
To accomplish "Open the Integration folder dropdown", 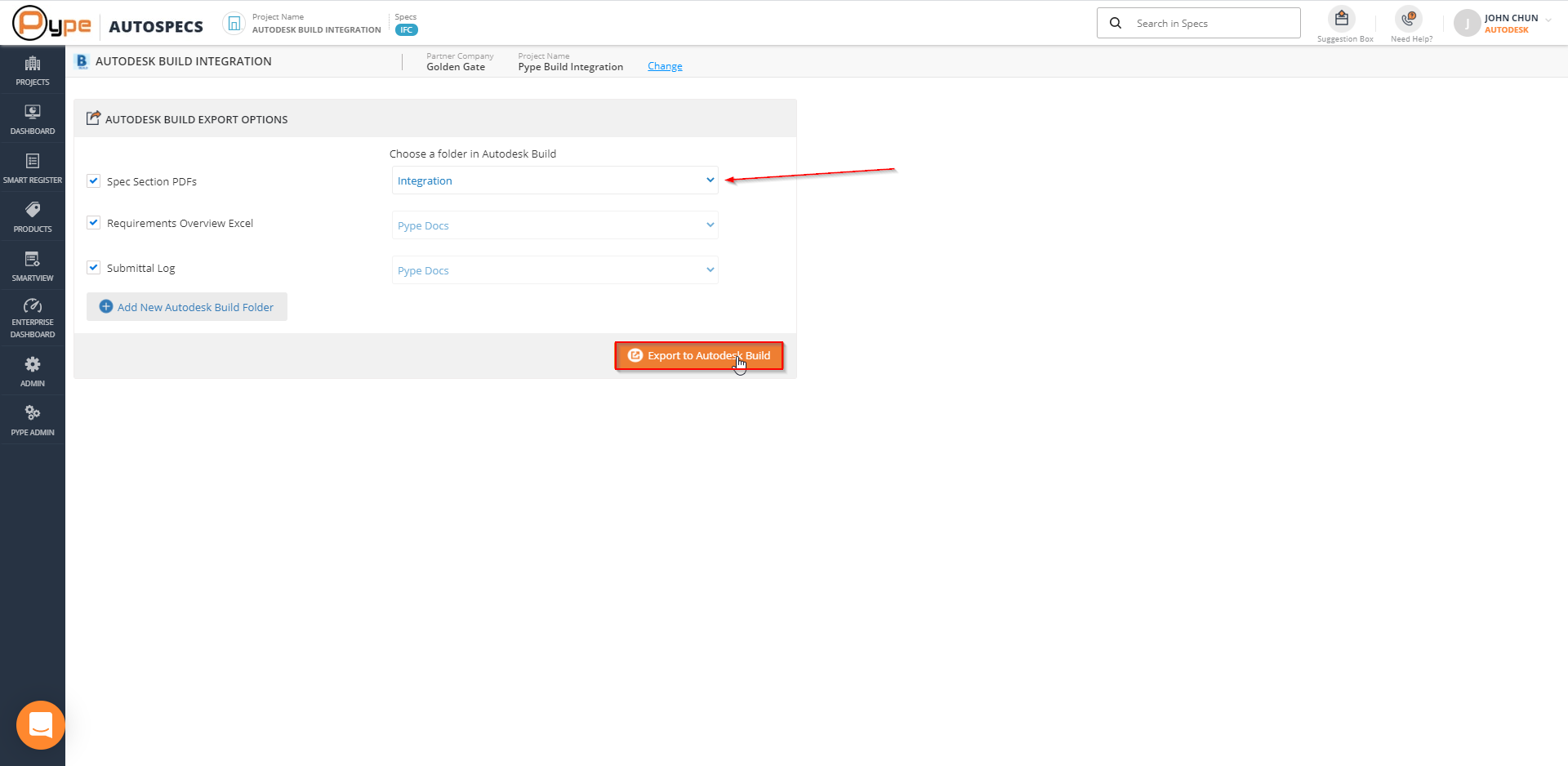I will [x=555, y=180].
